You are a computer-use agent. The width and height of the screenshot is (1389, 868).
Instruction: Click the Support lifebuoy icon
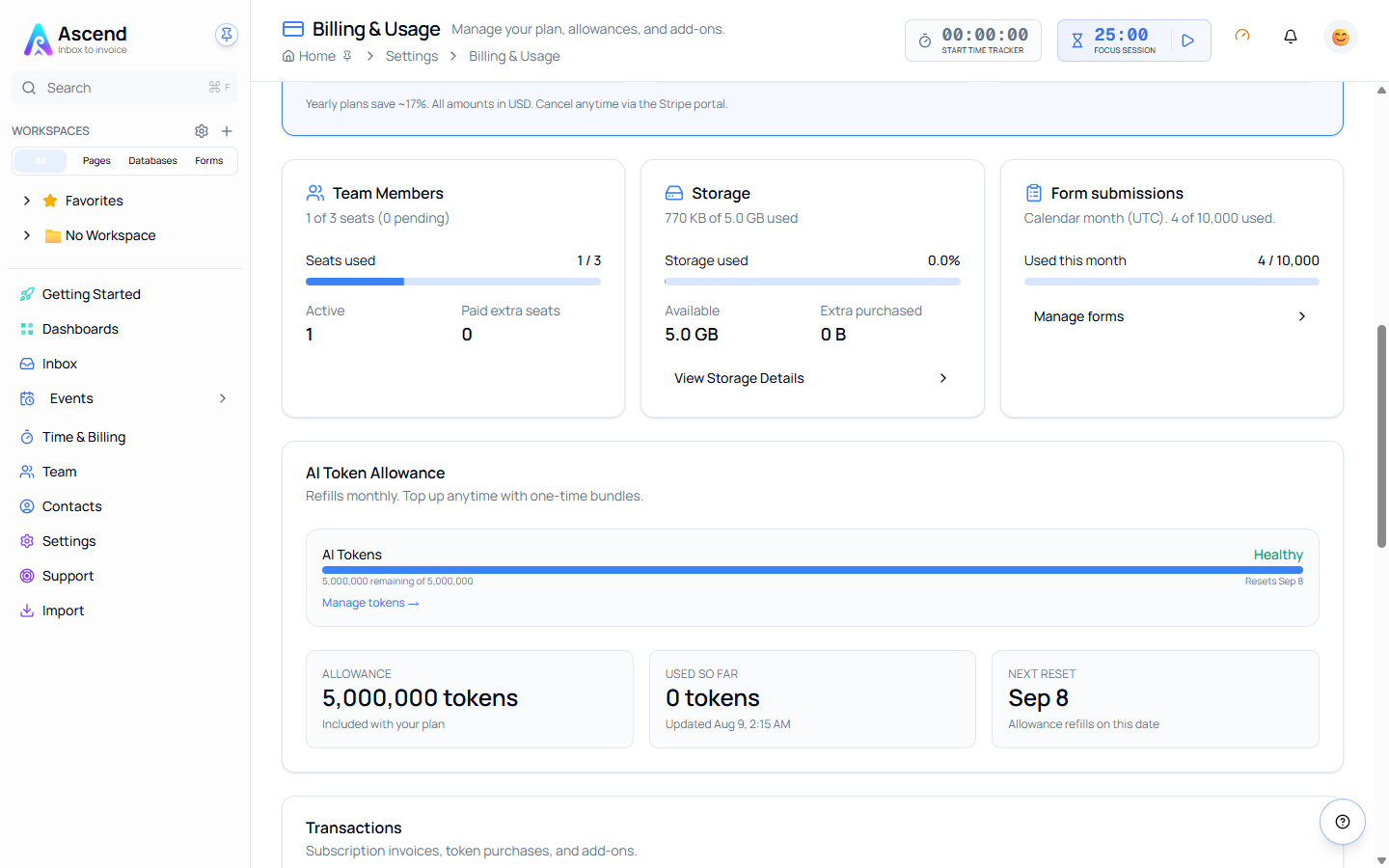point(27,576)
